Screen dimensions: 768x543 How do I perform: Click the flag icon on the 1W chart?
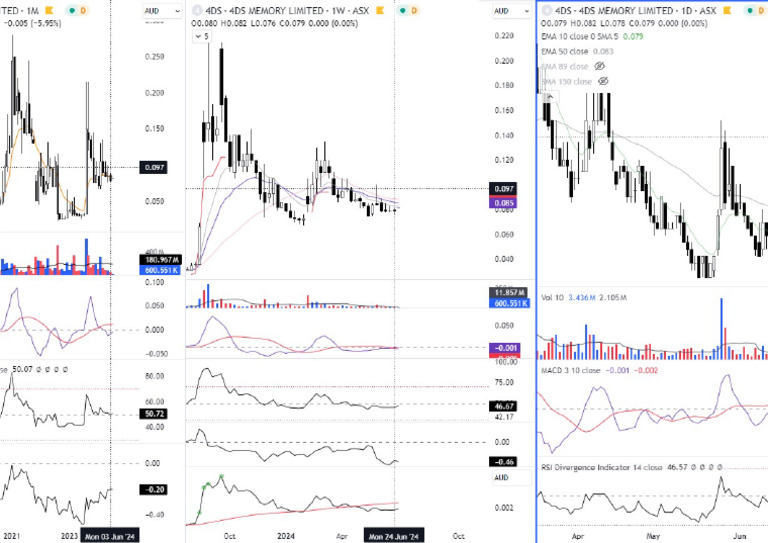(x=380, y=10)
